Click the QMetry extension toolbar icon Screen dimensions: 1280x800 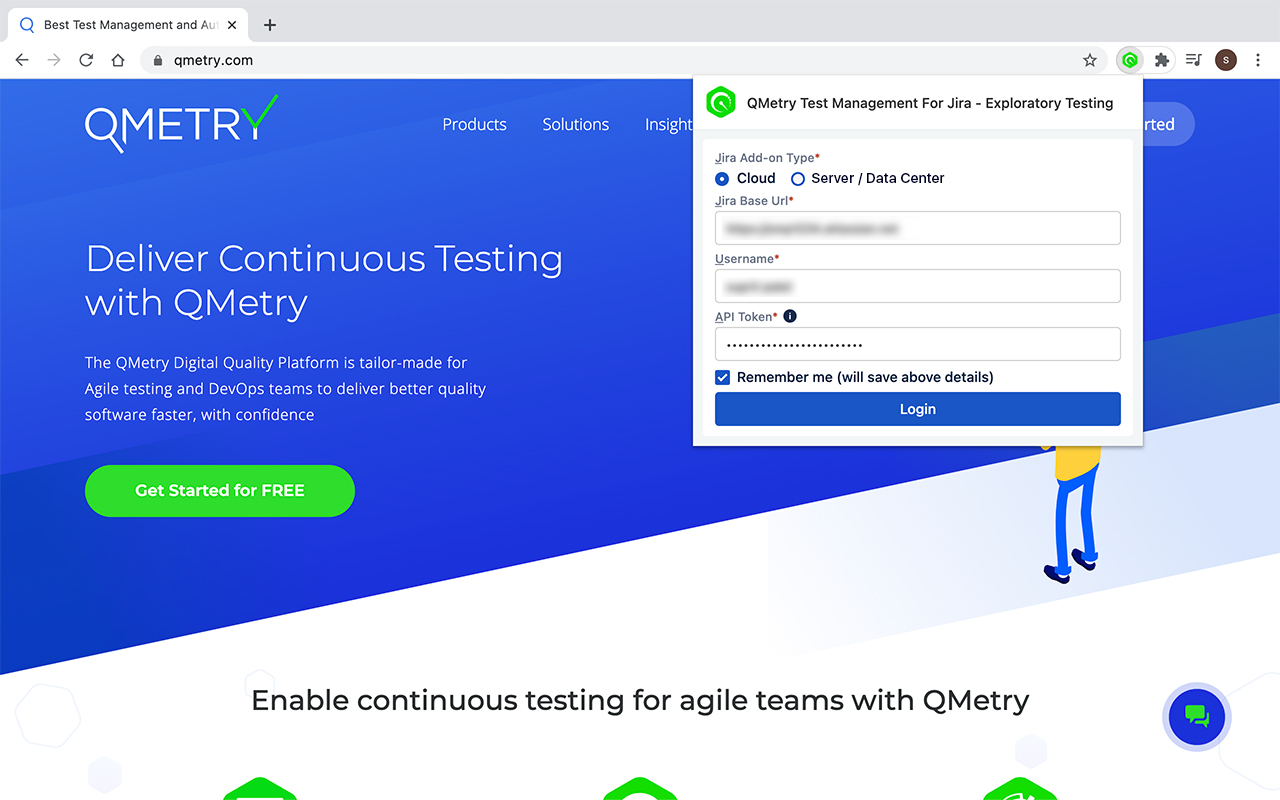coord(1130,60)
